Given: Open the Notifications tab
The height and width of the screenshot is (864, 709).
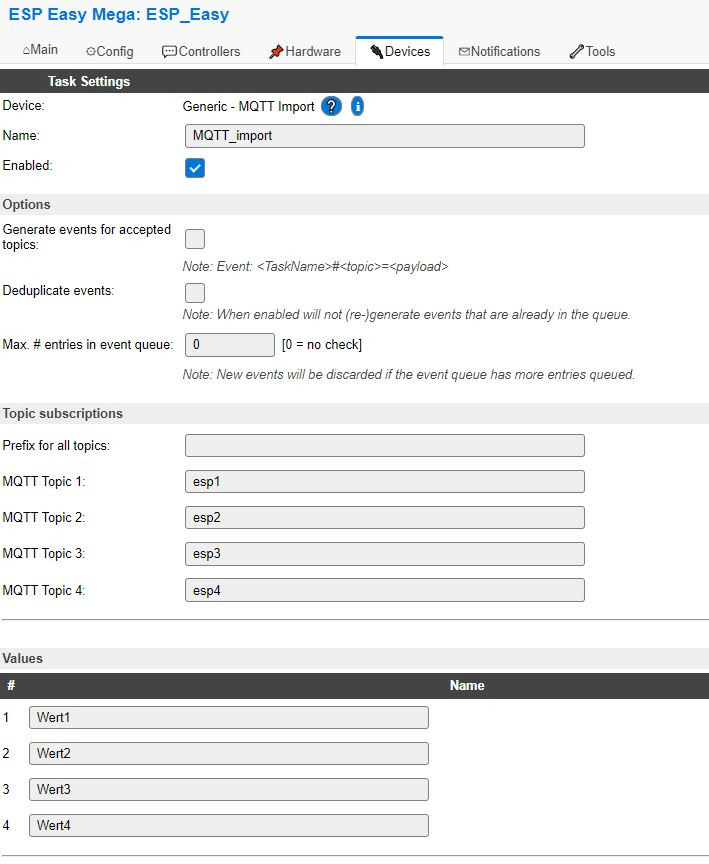Looking at the screenshot, I should point(499,51).
